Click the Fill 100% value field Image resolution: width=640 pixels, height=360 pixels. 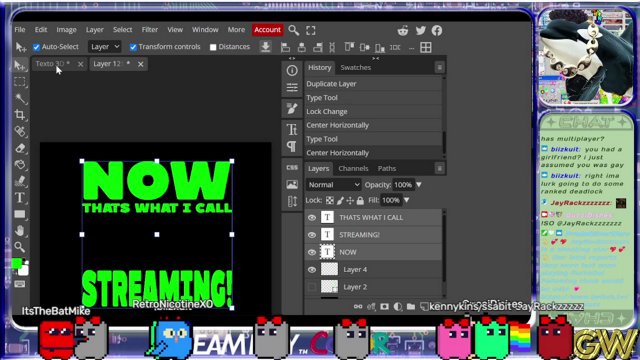coord(391,200)
